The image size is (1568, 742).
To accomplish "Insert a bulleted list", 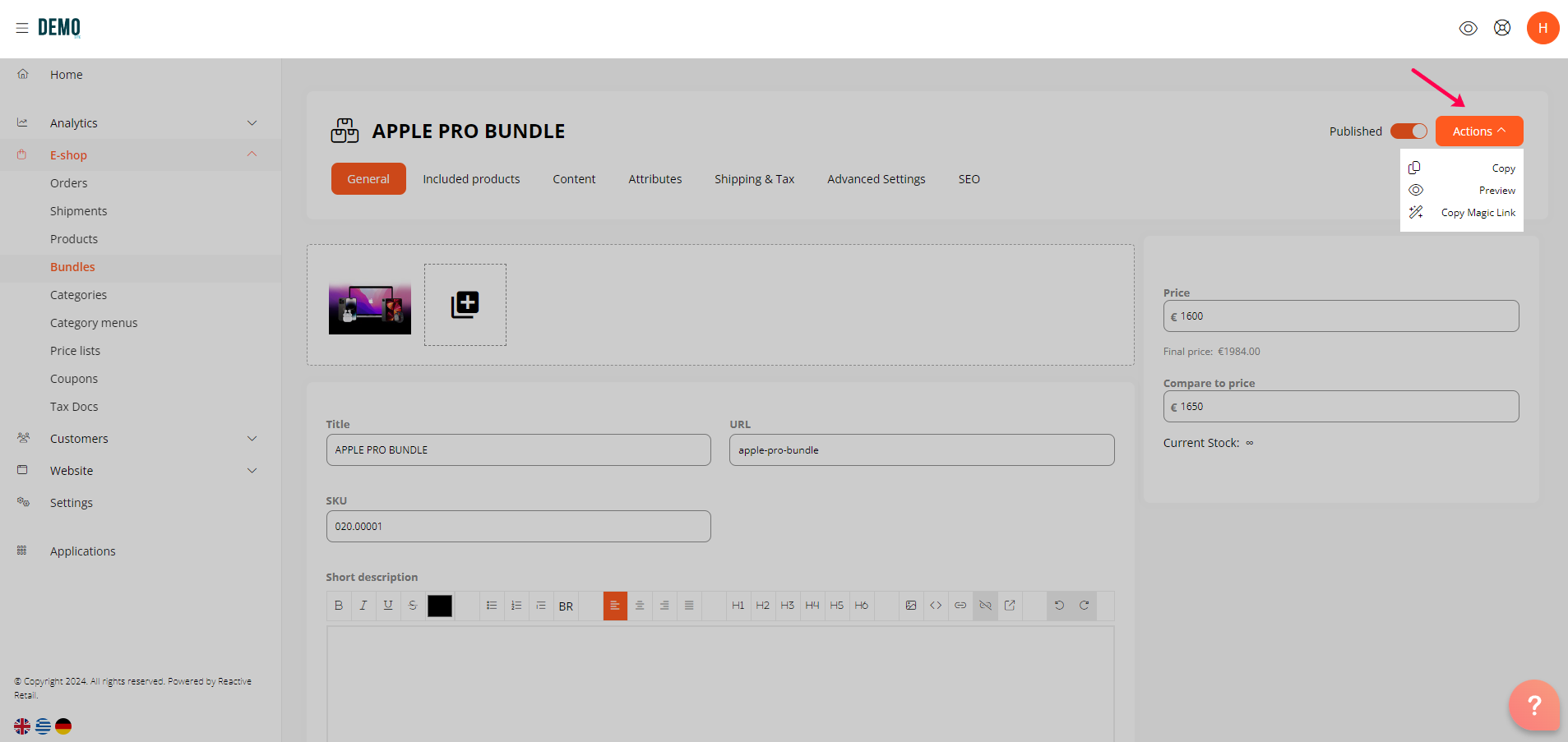I will tap(492, 606).
